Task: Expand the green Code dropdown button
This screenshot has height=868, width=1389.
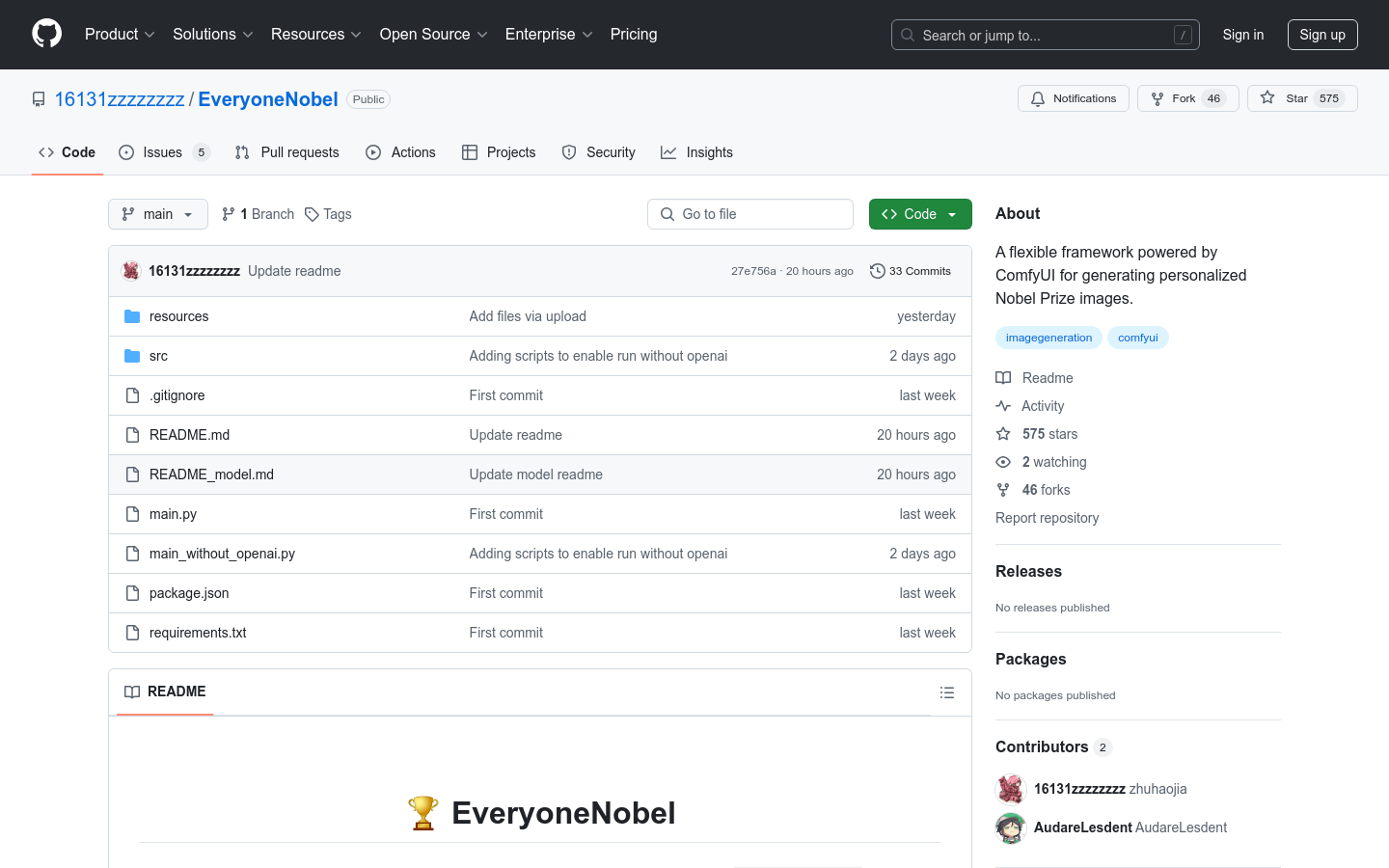Action: [920, 214]
